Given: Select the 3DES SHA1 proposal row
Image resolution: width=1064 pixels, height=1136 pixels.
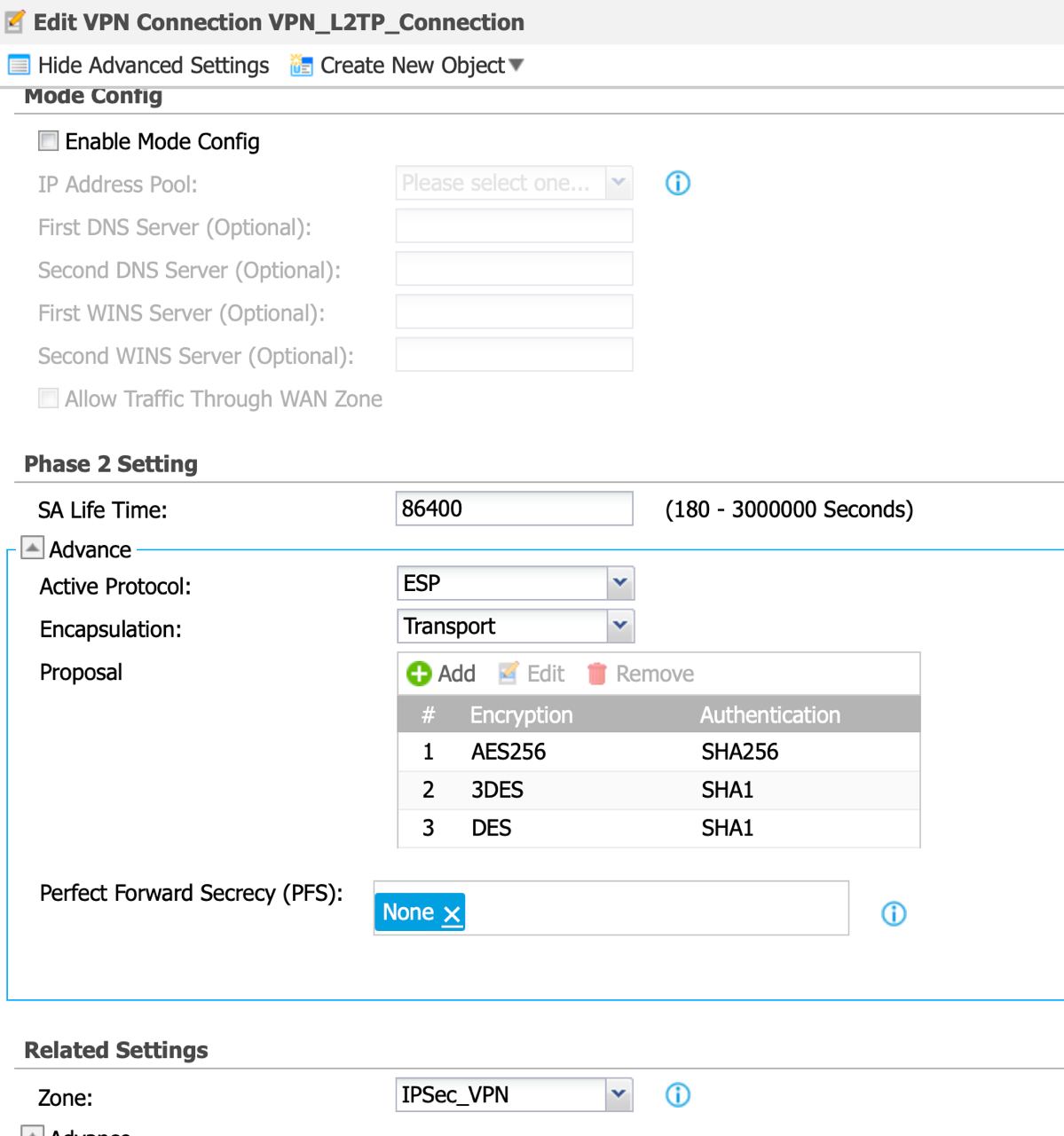Looking at the screenshot, I should coord(658,790).
